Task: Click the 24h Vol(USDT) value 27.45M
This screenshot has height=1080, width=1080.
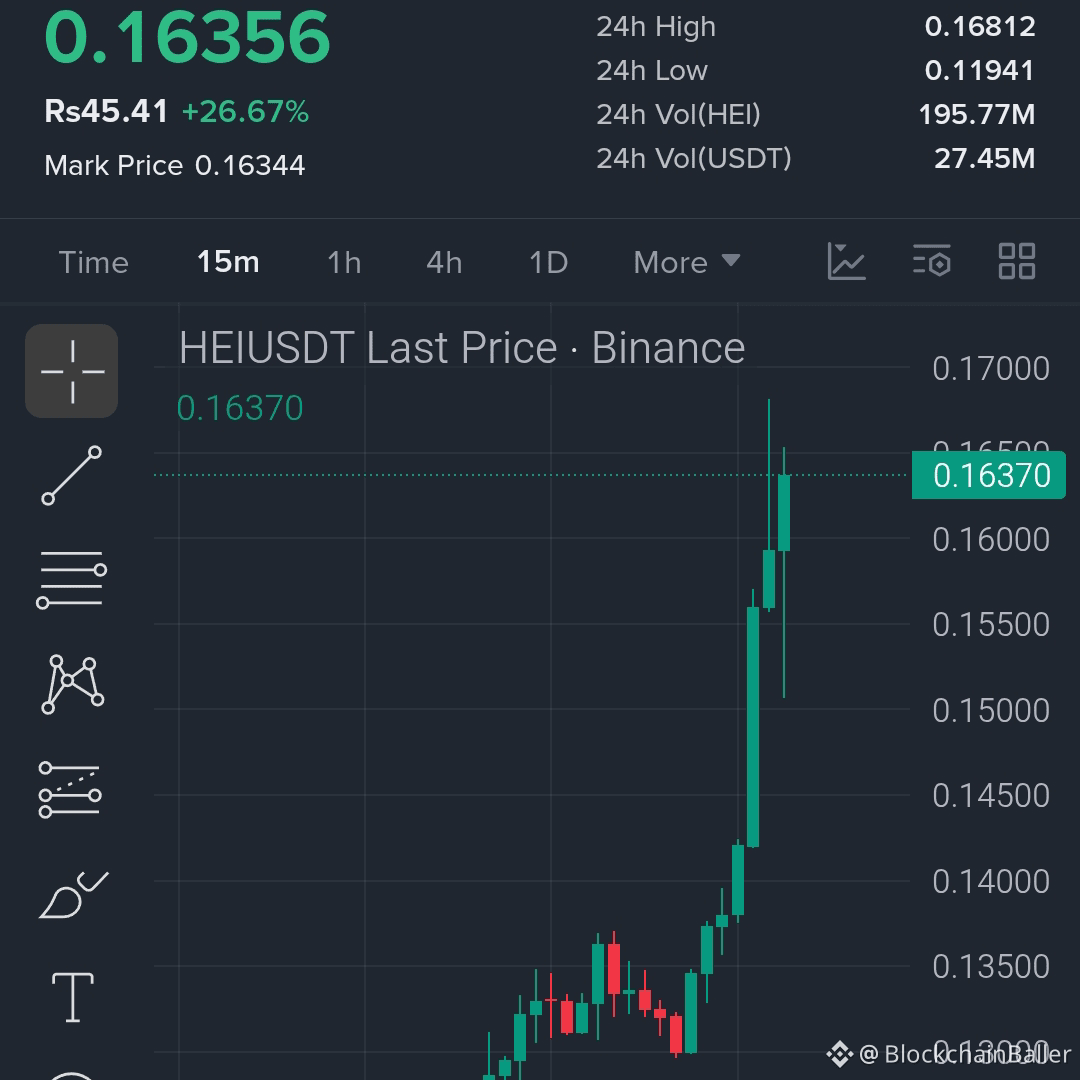Action: click(984, 158)
